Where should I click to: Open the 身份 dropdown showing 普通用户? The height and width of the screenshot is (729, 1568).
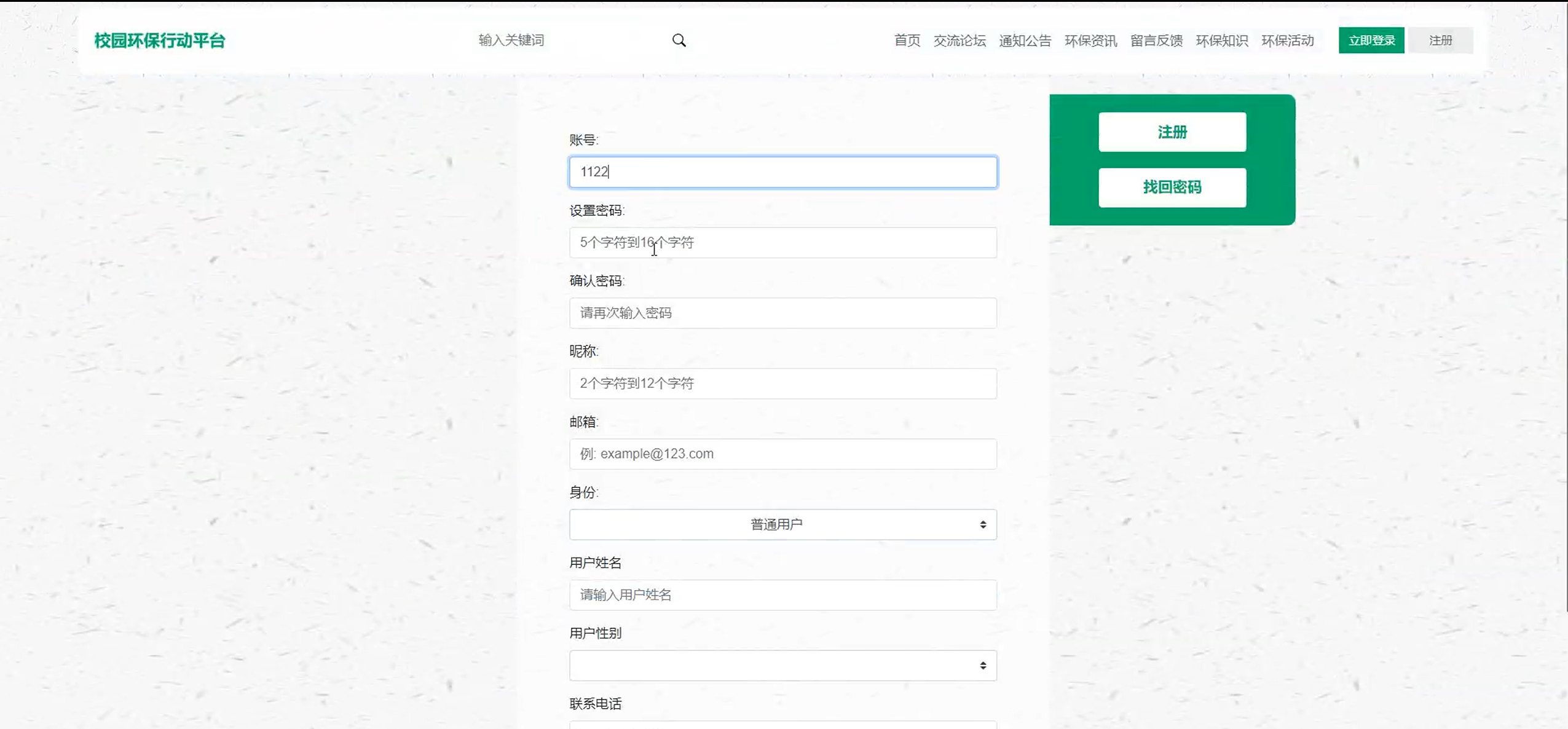pos(776,524)
